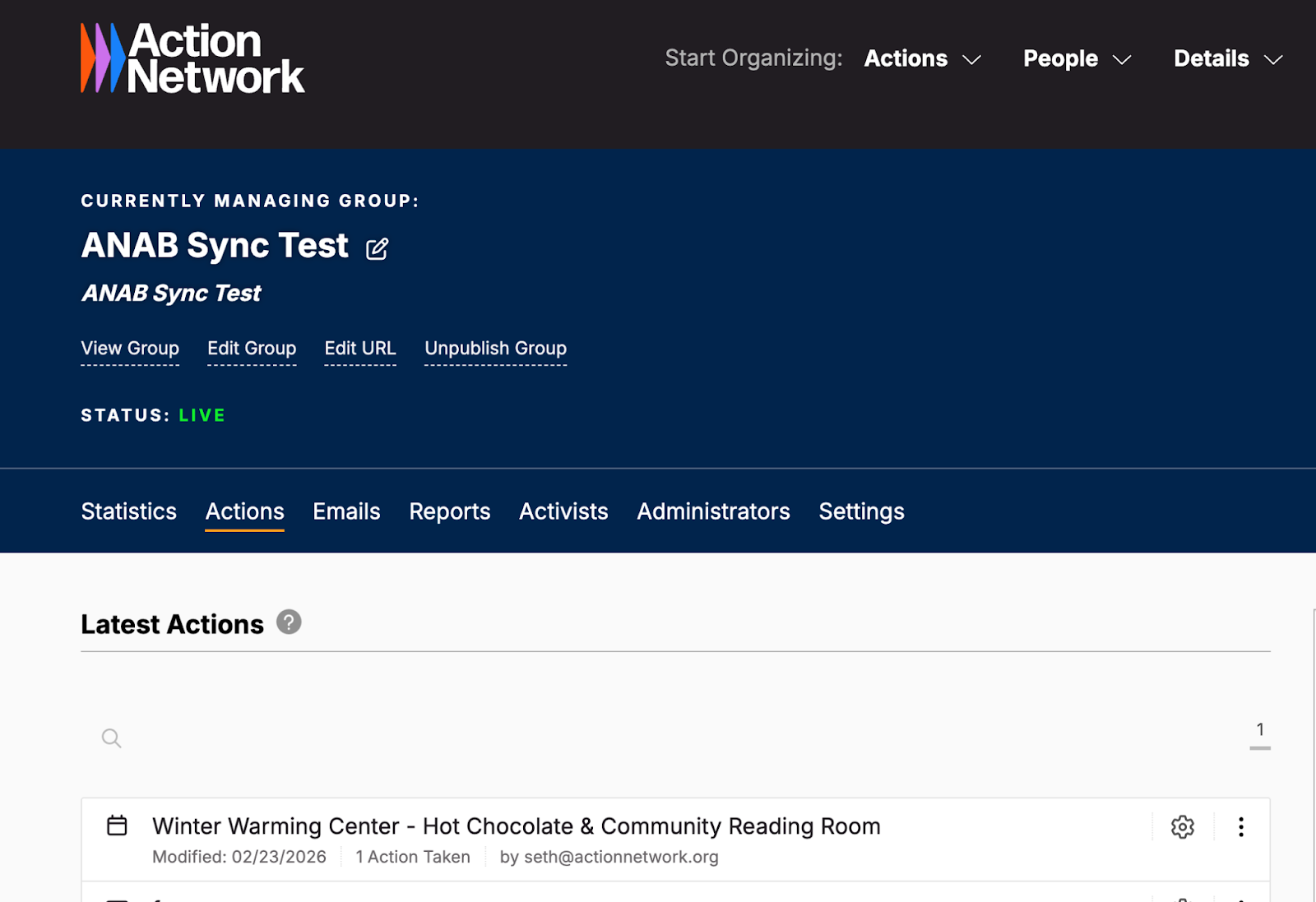This screenshot has height=902, width=1316.
Task: Open the Latest Actions help question mark
Action: (289, 622)
